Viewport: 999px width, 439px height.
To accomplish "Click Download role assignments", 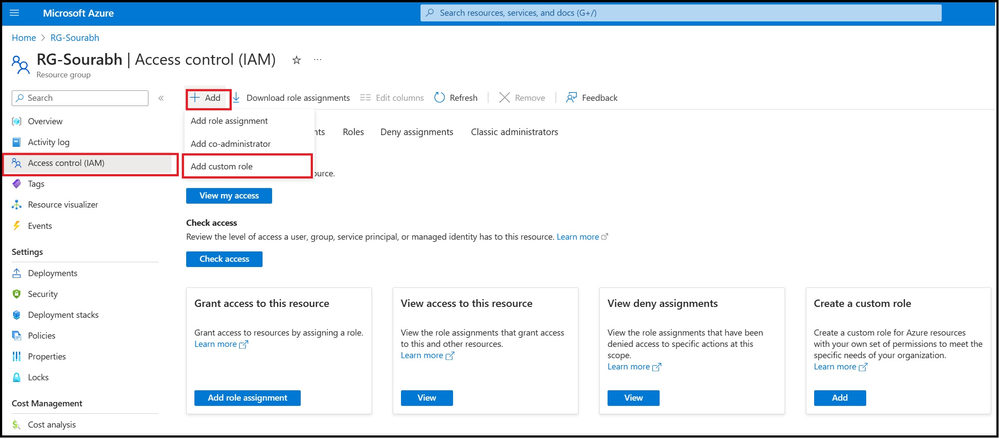I will click(291, 97).
